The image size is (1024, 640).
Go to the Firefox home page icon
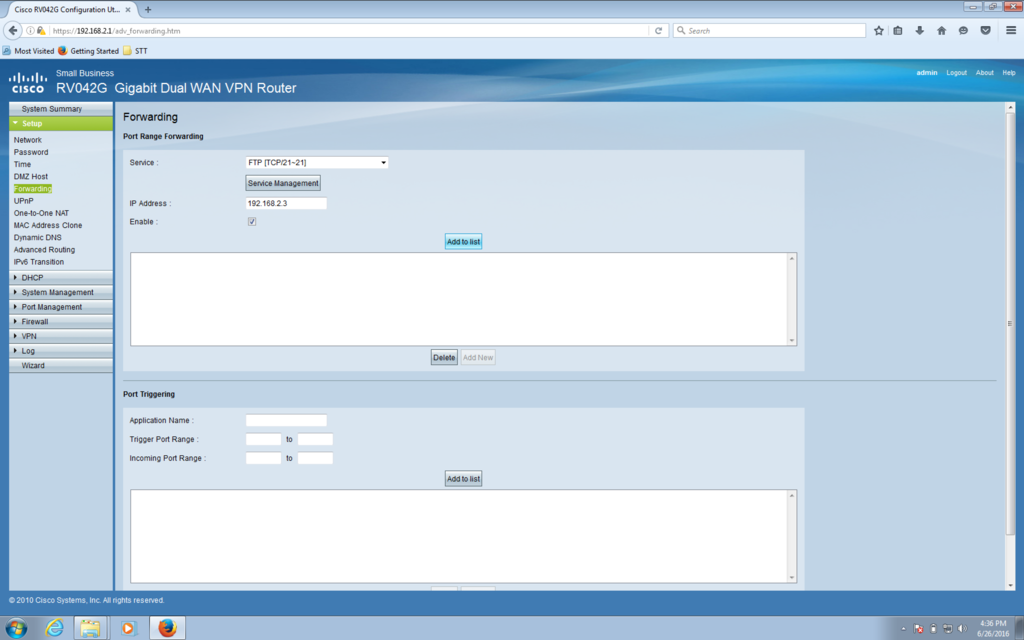coord(942,31)
